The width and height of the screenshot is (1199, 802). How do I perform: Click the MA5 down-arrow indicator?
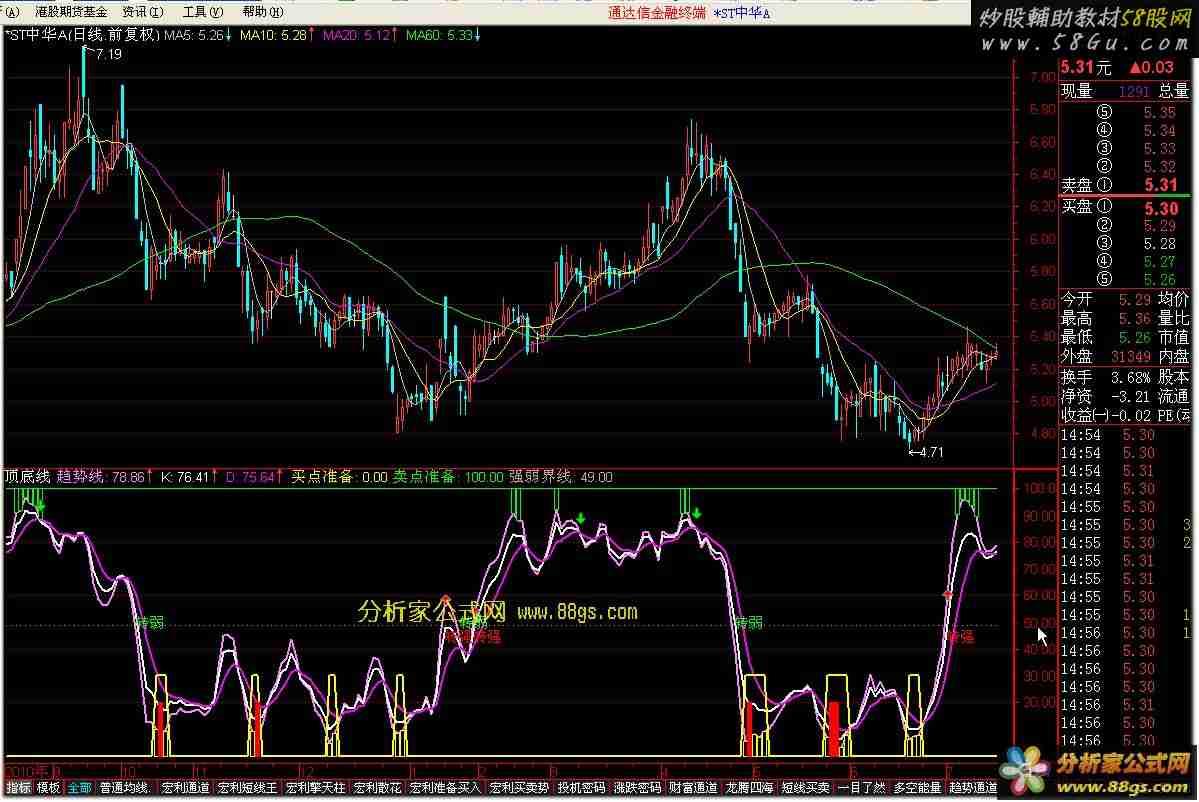pyautogui.click(x=228, y=35)
